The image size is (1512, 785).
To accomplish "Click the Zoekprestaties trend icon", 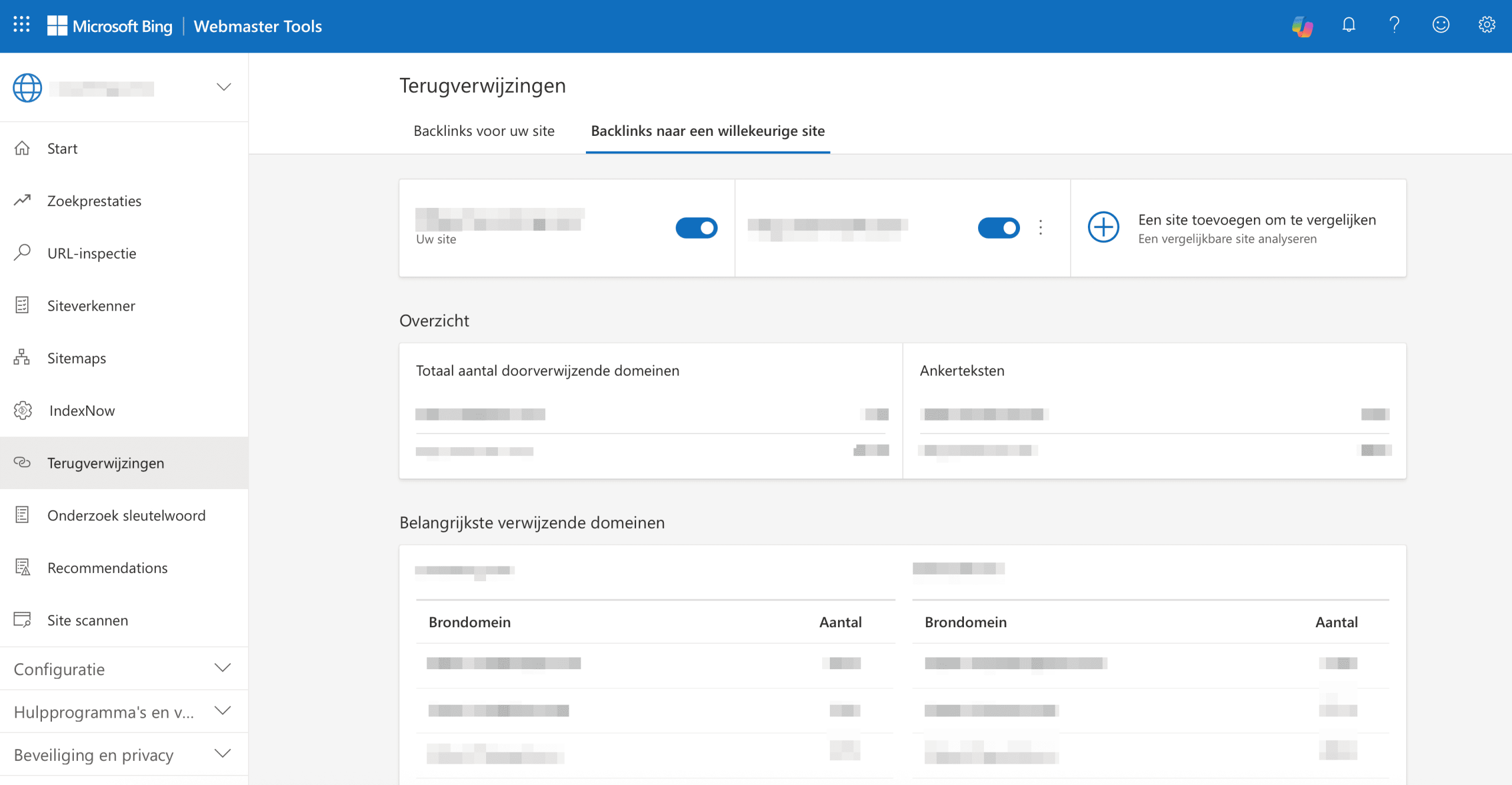I will [22, 201].
